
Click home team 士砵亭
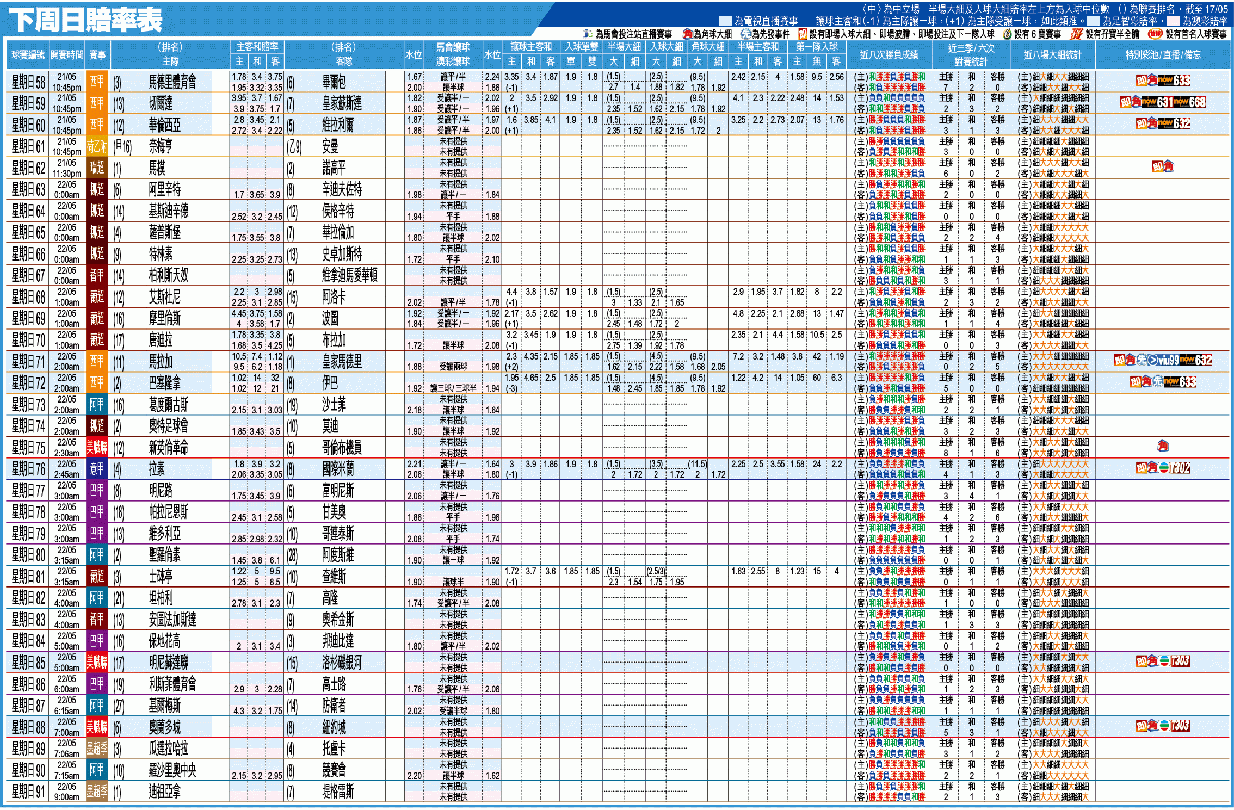click(162, 575)
